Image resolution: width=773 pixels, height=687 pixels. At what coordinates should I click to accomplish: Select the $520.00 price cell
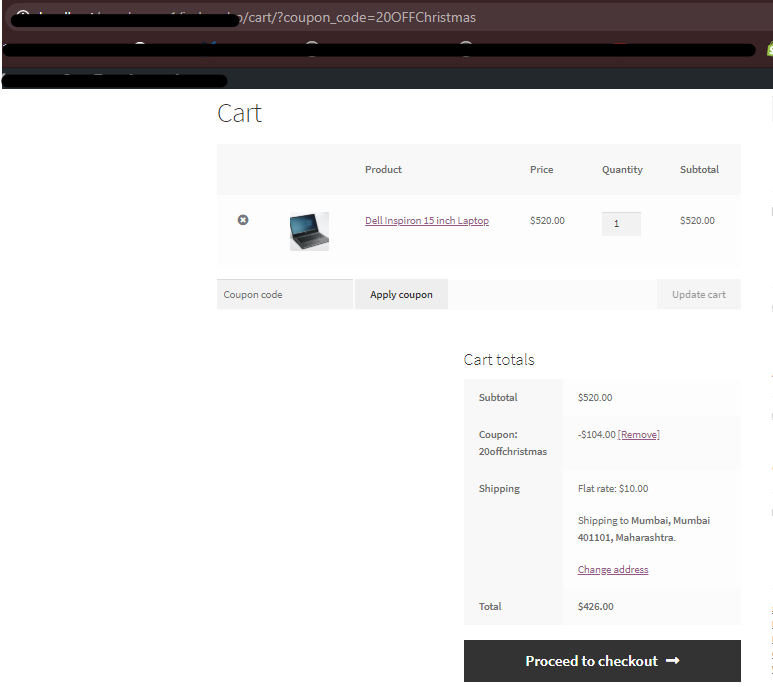547,220
